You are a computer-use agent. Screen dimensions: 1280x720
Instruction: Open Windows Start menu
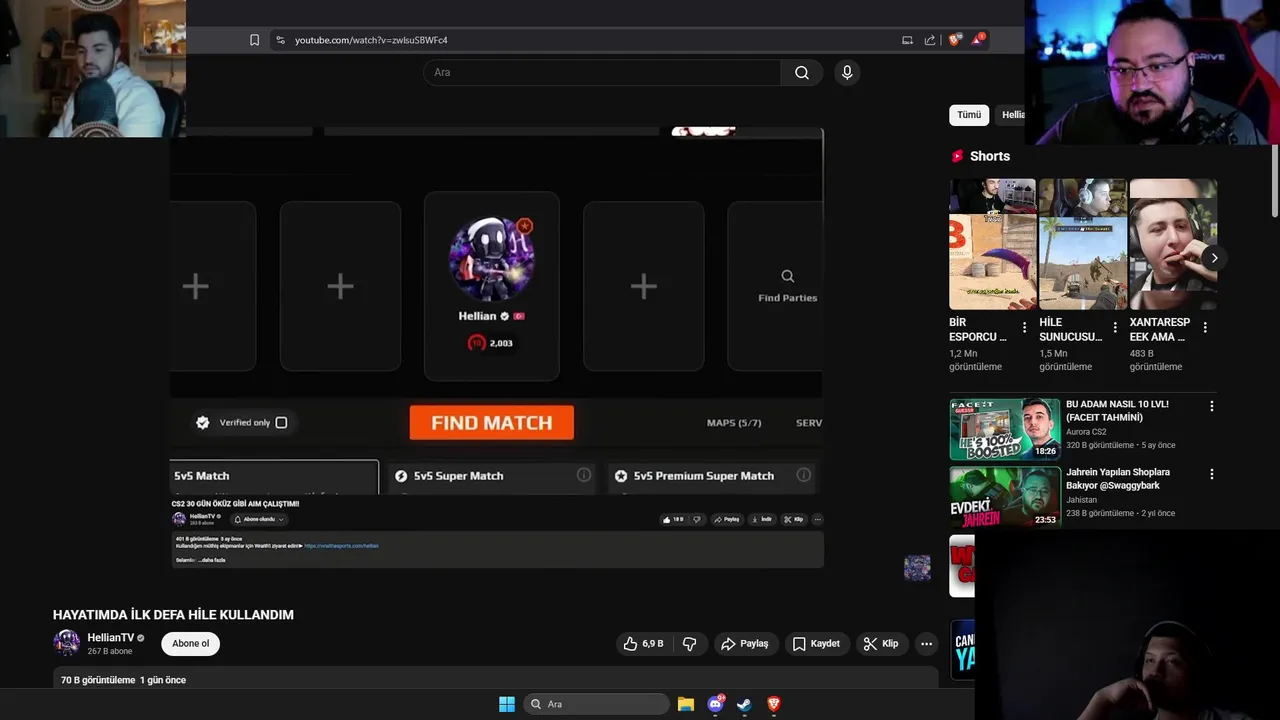click(507, 704)
